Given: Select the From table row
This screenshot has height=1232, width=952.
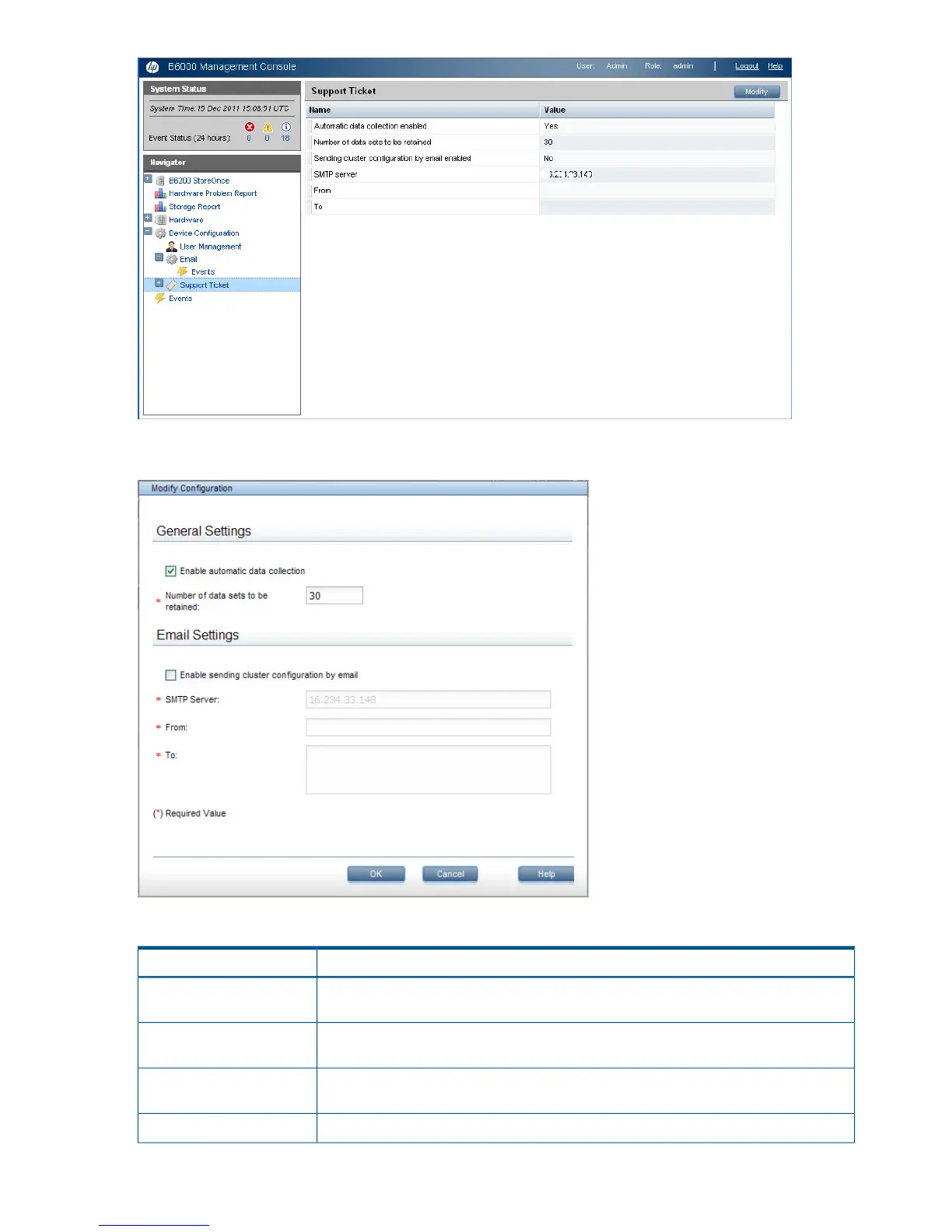Looking at the screenshot, I should click(541, 191).
